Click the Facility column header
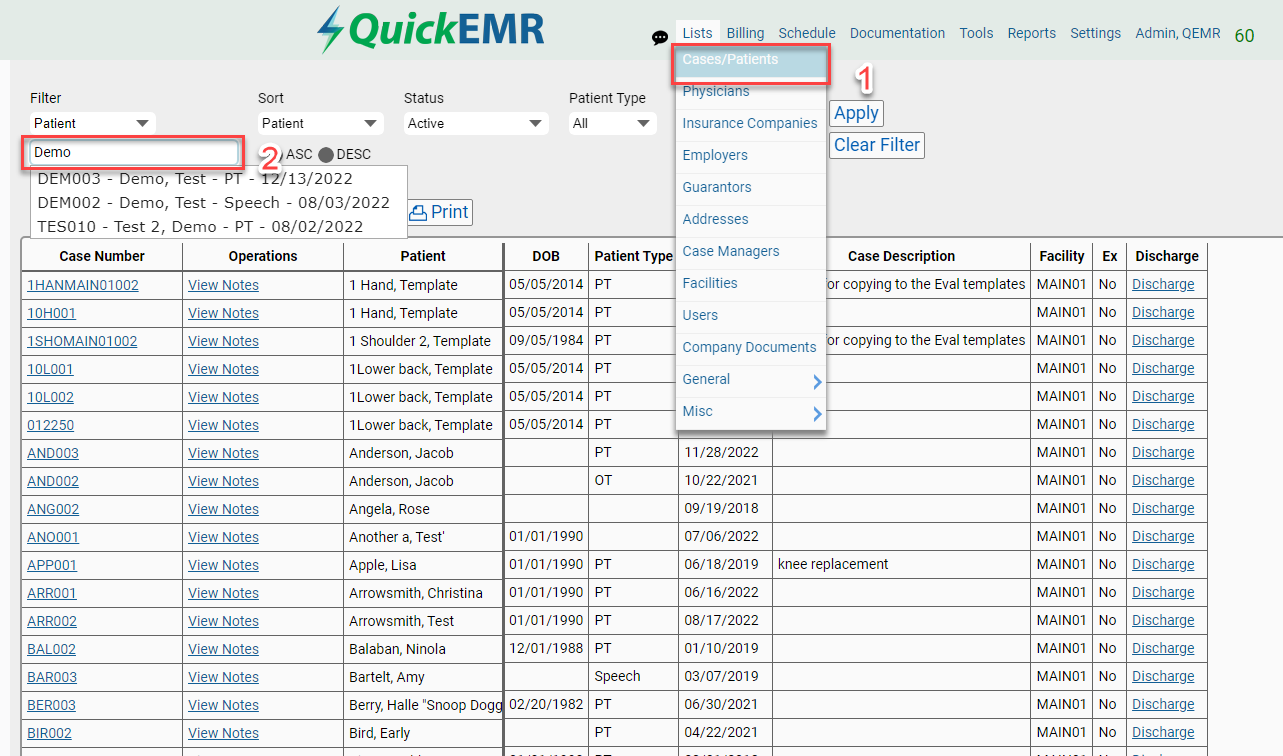This screenshot has height=756, width=1283. 1061,256
